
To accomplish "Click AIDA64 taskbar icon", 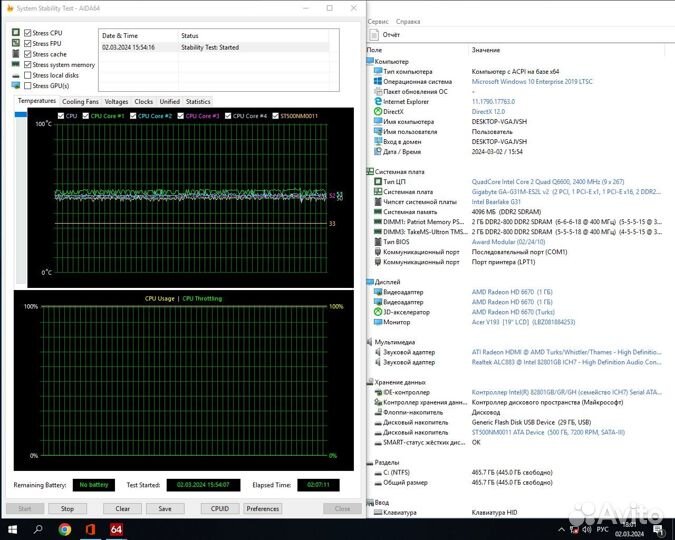I will (116, 529).
